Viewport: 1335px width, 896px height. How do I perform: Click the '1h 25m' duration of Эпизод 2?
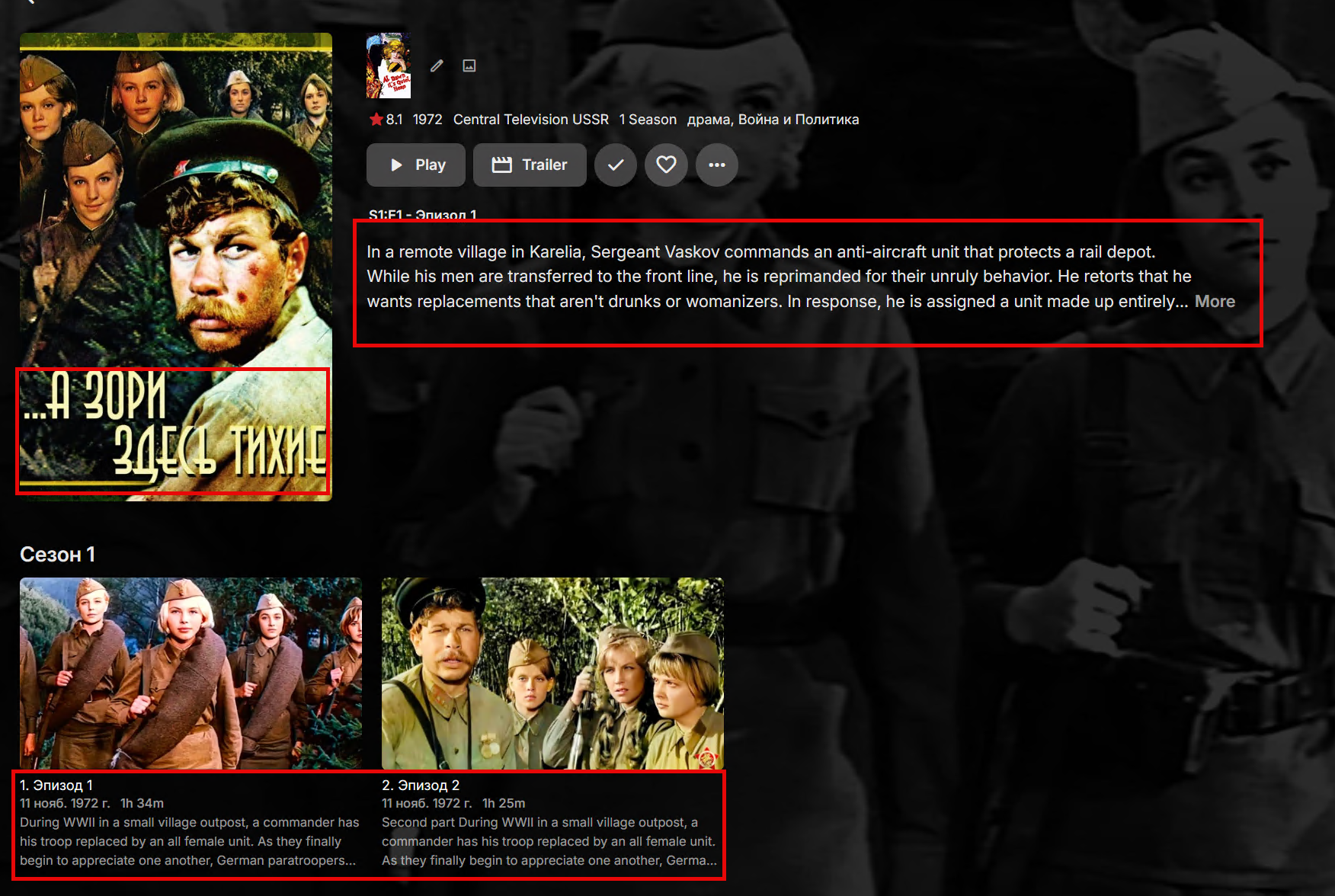point(504,803)
